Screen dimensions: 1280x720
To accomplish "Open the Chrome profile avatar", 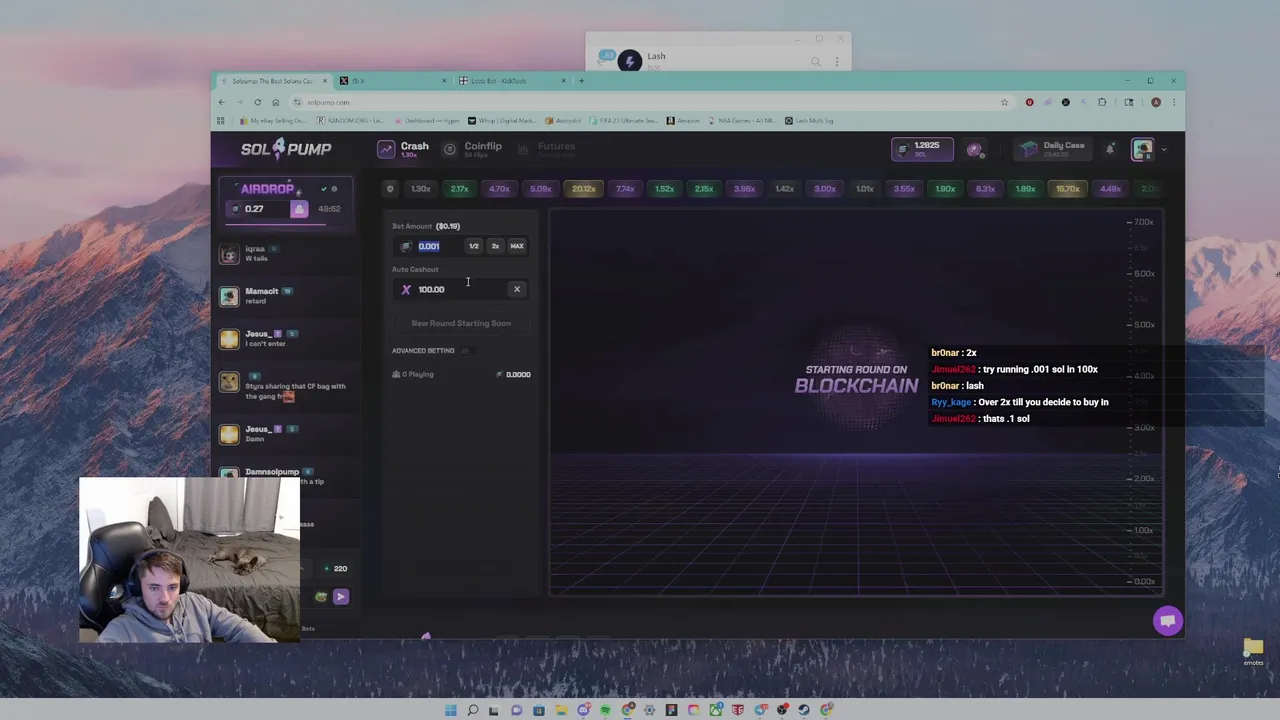I will (x=1156, y=102).
